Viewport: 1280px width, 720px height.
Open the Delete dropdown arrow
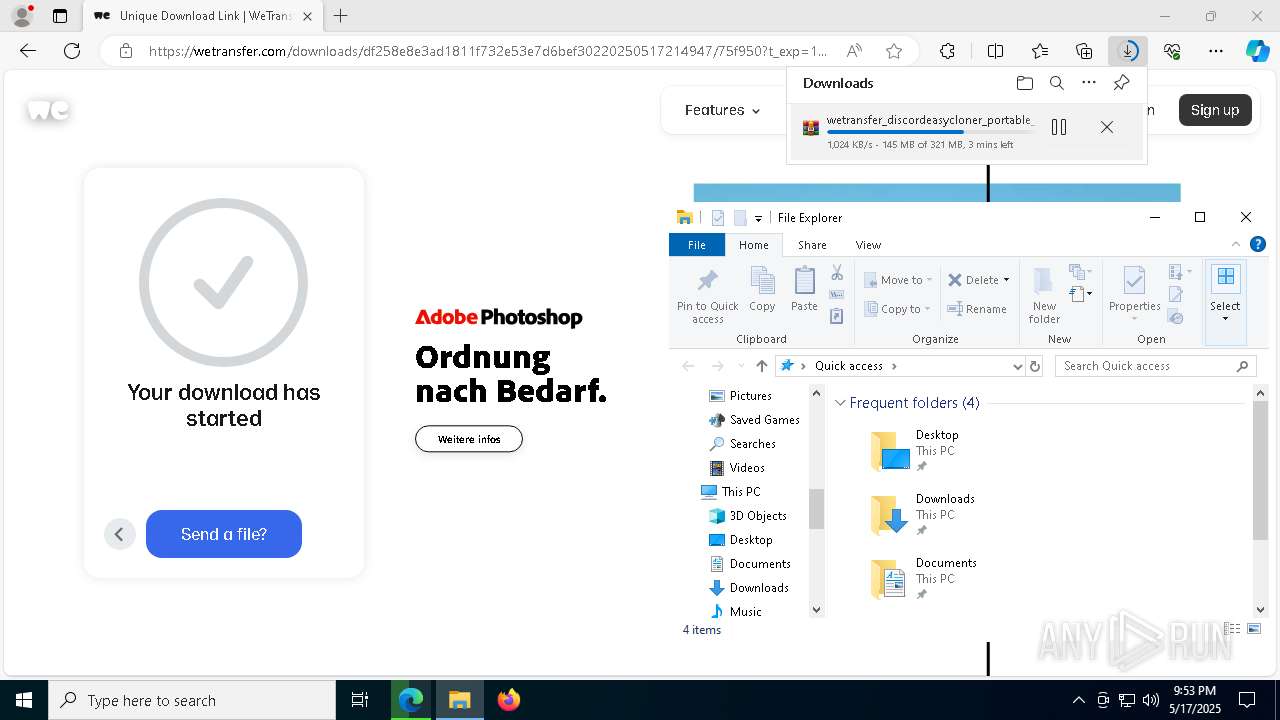click(1006, 280)
